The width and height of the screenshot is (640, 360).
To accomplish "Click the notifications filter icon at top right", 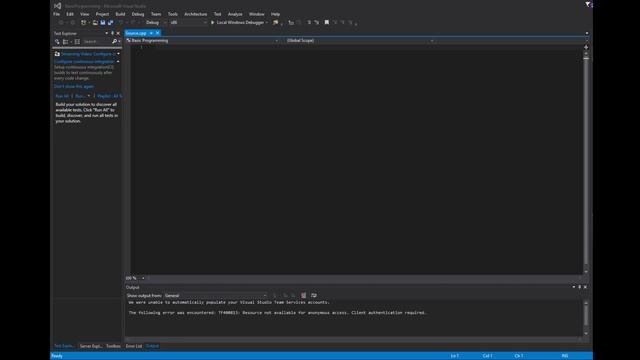I will pos(588,4).
